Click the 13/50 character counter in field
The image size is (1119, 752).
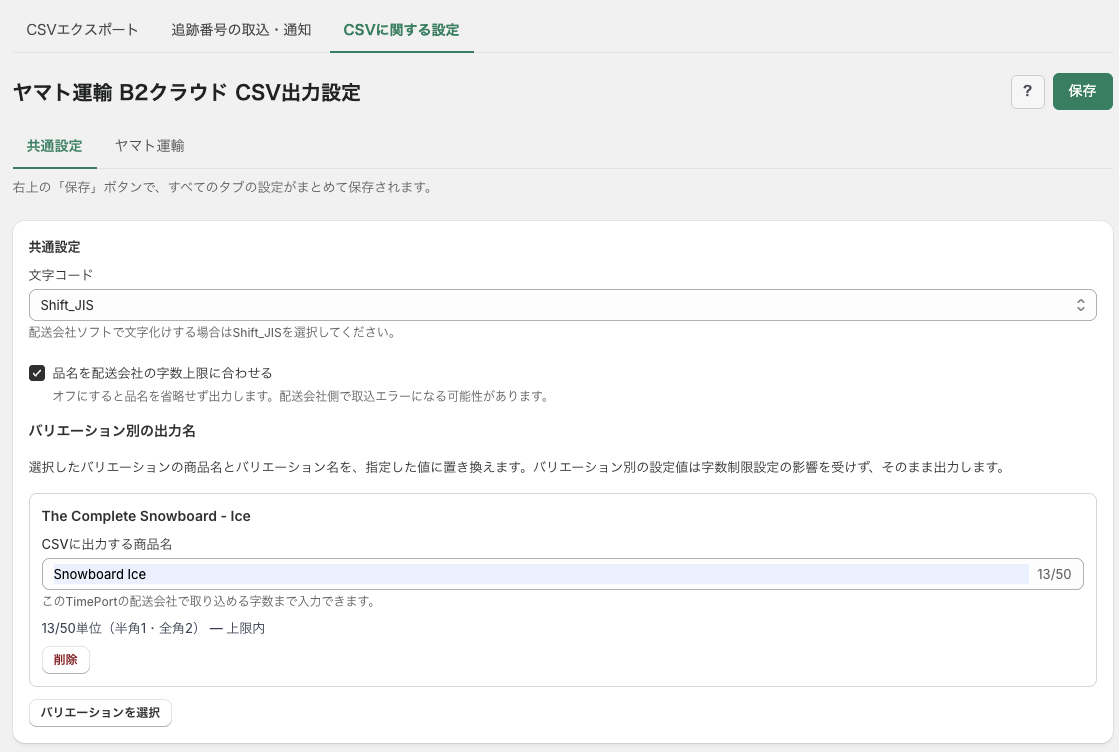point(1054,574)
